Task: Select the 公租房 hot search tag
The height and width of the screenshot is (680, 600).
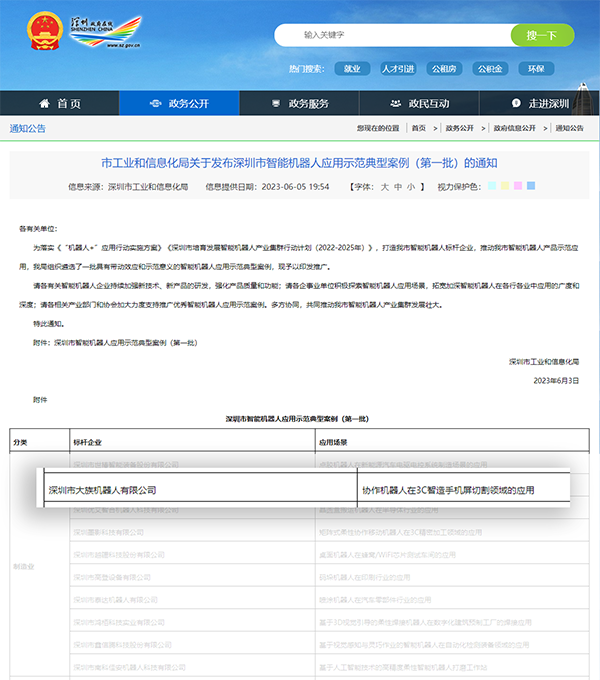Action: [444, 69]
